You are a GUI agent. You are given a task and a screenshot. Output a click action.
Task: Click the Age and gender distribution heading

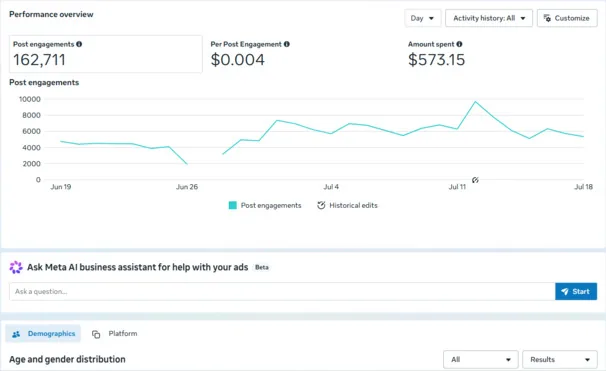[67, 359]
